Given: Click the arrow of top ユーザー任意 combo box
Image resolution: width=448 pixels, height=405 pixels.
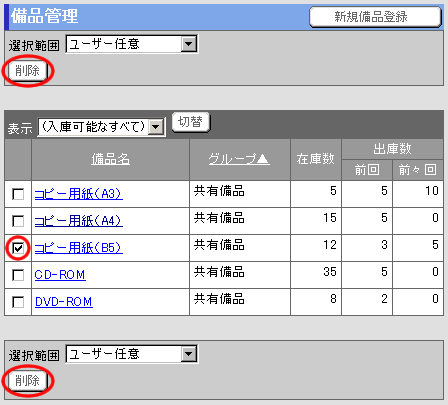Looking at the screenshot, I should [x=189, y=44].
